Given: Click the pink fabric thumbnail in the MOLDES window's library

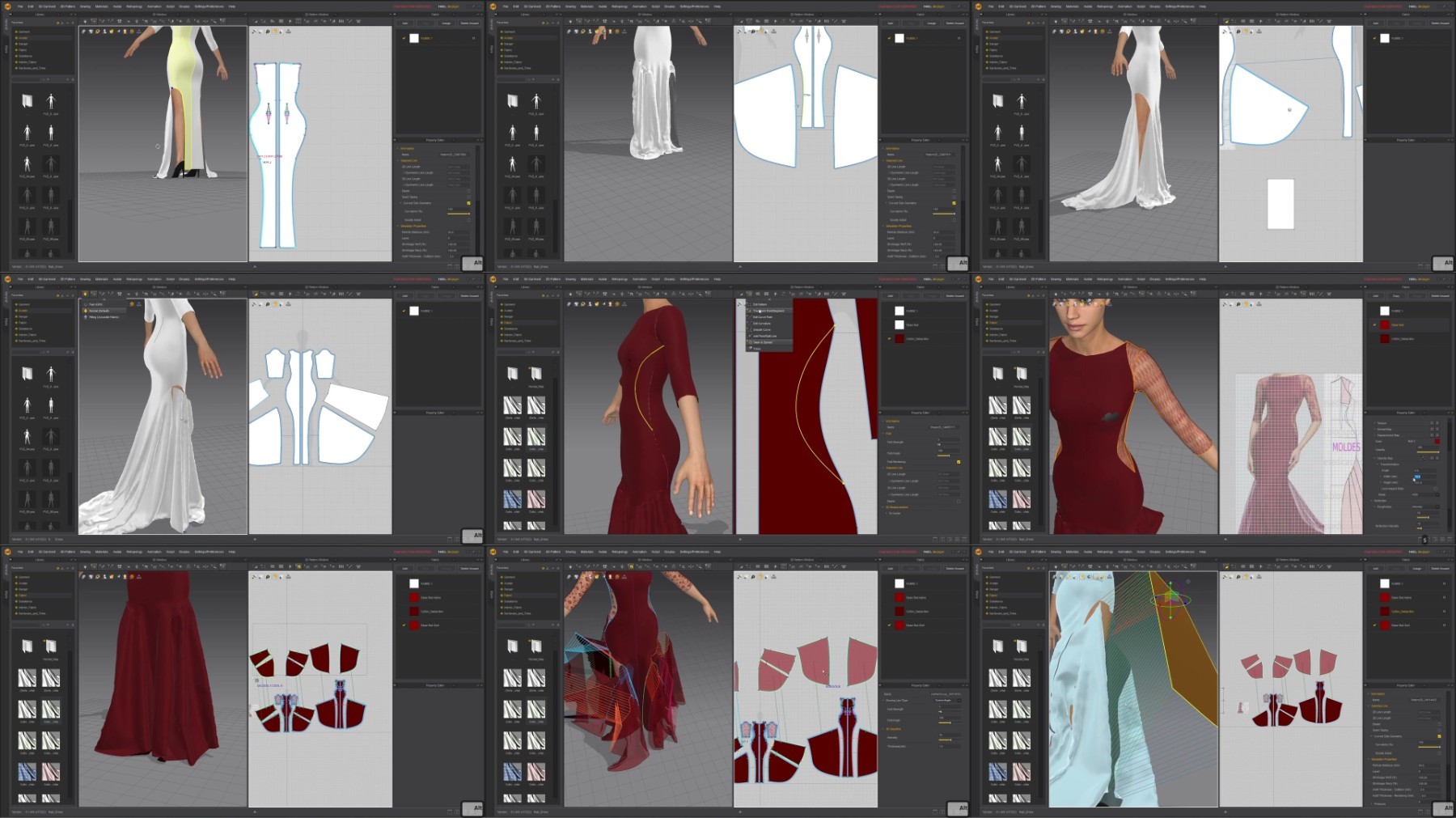Looking at the screenshot, I should coord(1022,499).
